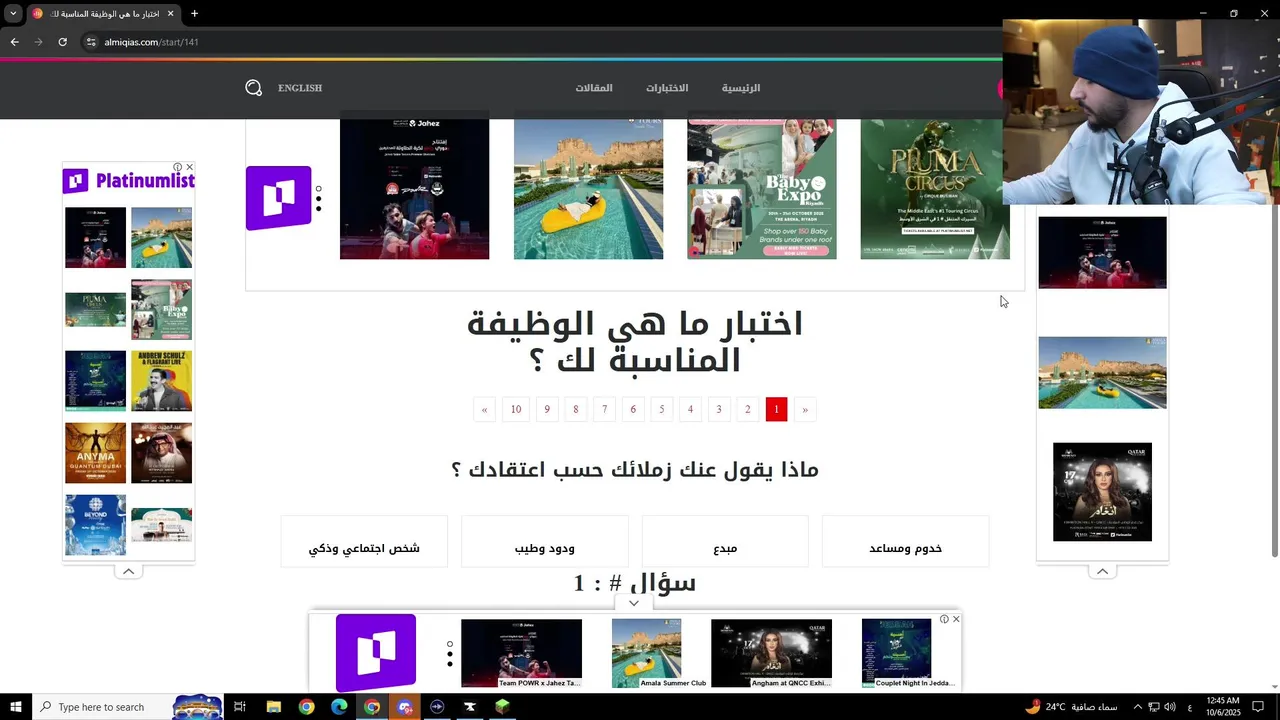Close the left Platinumlist ad with X
This screenshot has height=720, width=1280.
(189, 167)
